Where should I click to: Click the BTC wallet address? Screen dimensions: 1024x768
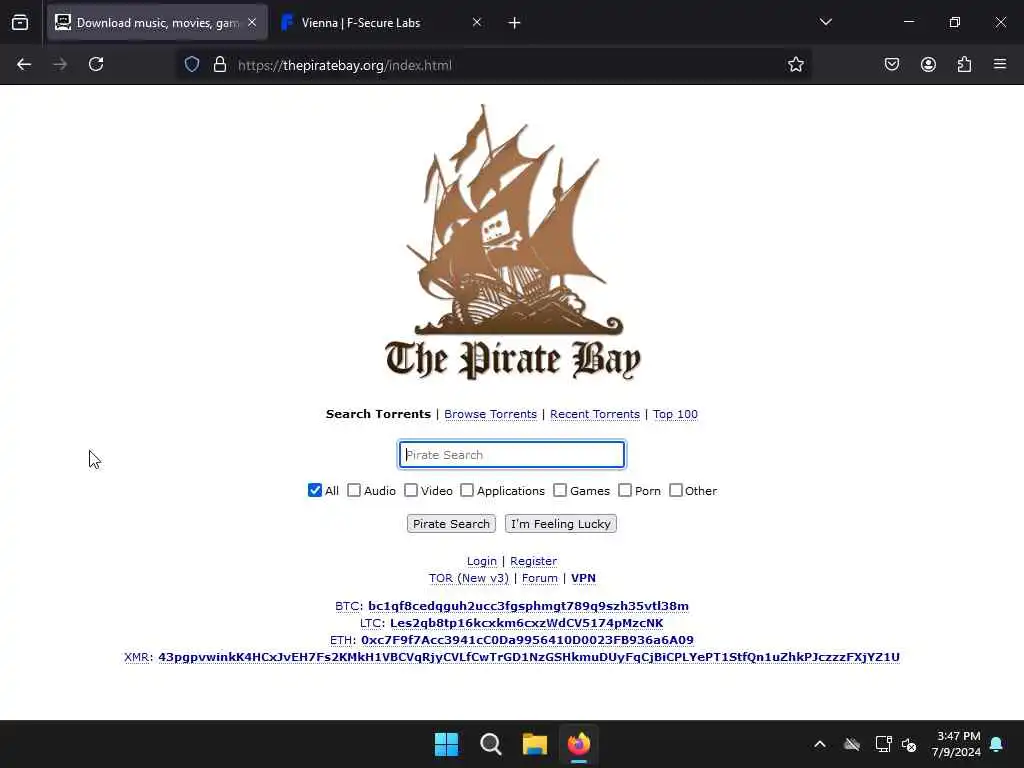[x=528, y=606]
